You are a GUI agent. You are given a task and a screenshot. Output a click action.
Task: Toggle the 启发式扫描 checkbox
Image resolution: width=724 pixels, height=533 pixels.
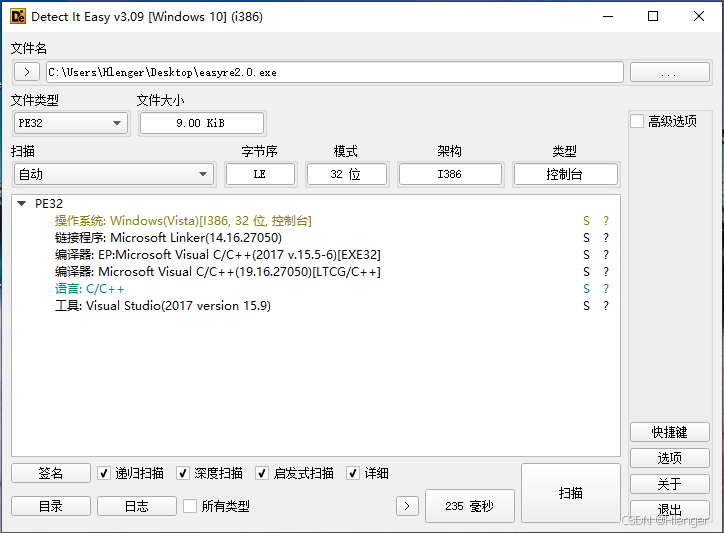click(x=262, y=473)
